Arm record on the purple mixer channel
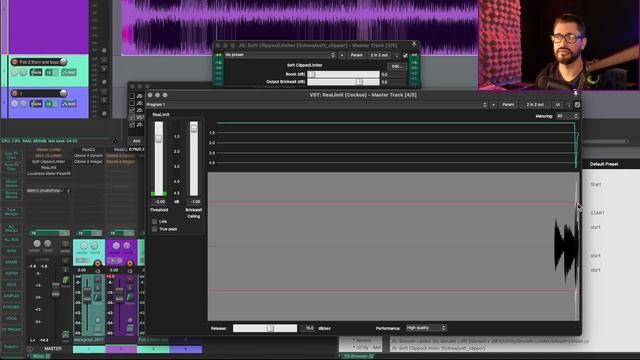 pyautogui.click(x=130, y=264)
